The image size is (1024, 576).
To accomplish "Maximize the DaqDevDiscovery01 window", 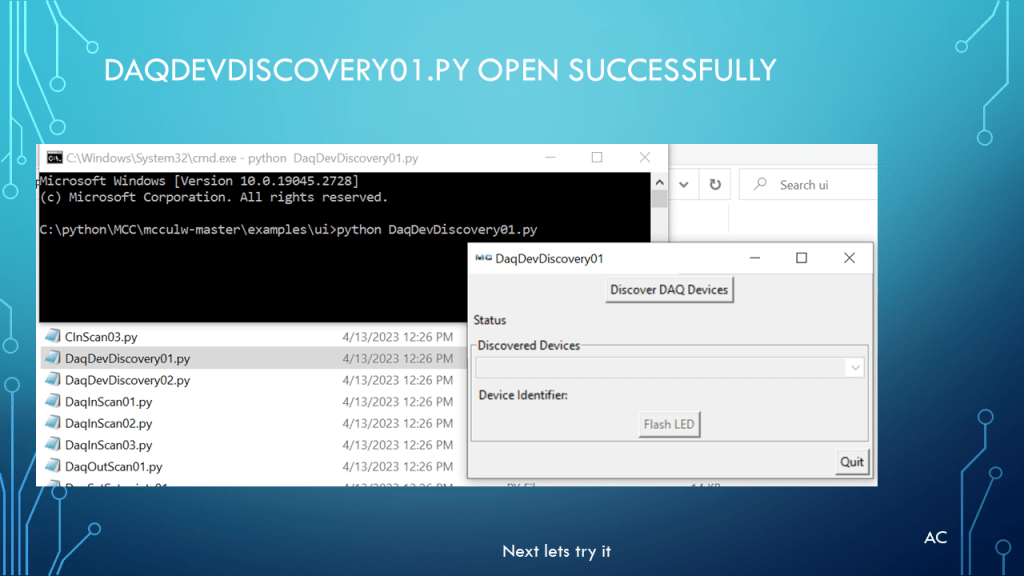I will [801, 258].
